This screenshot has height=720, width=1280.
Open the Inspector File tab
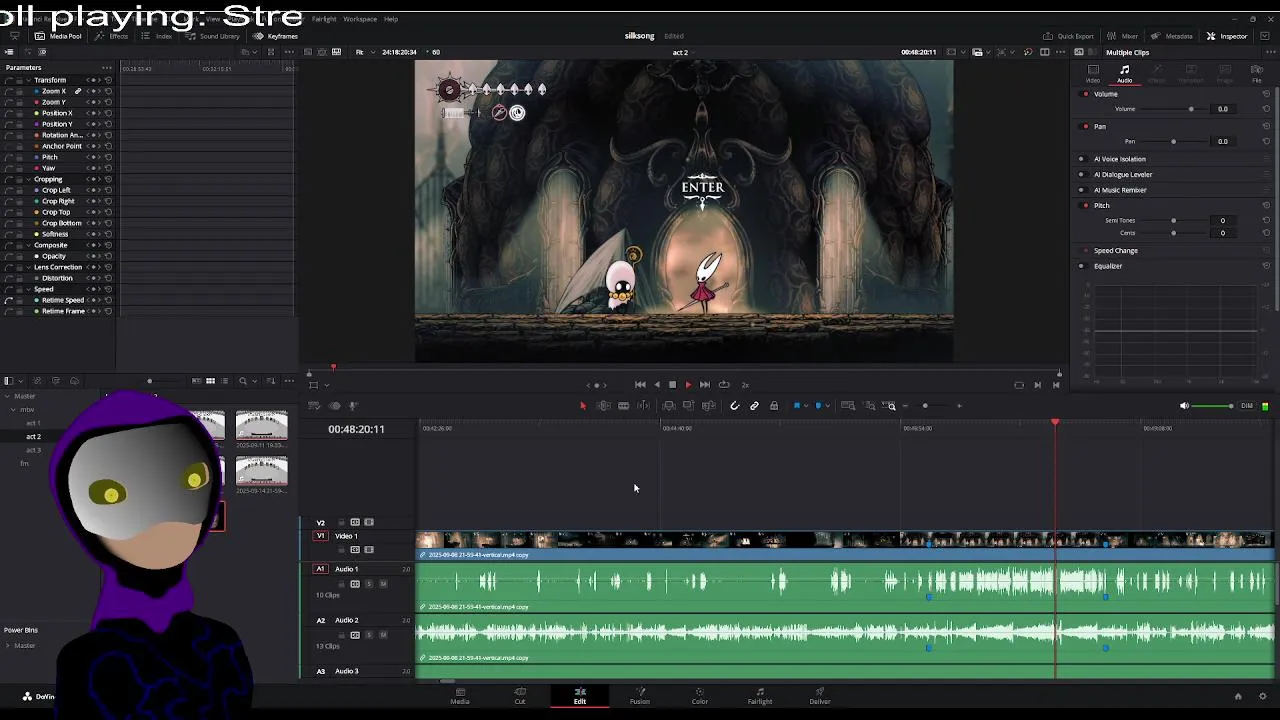[x=1257, y=73]
